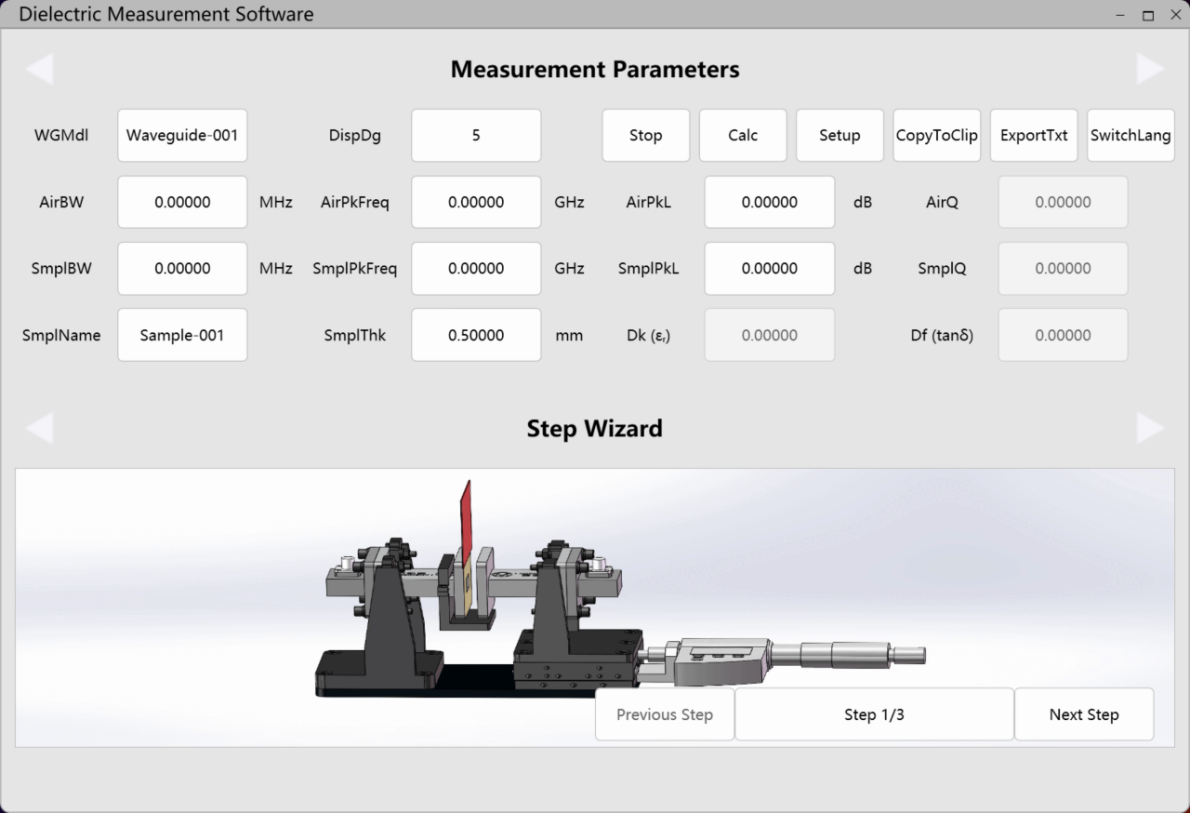1190x813 pixels.
Task: Click the Dk (εr) result field
Action: tap(770, 335)
